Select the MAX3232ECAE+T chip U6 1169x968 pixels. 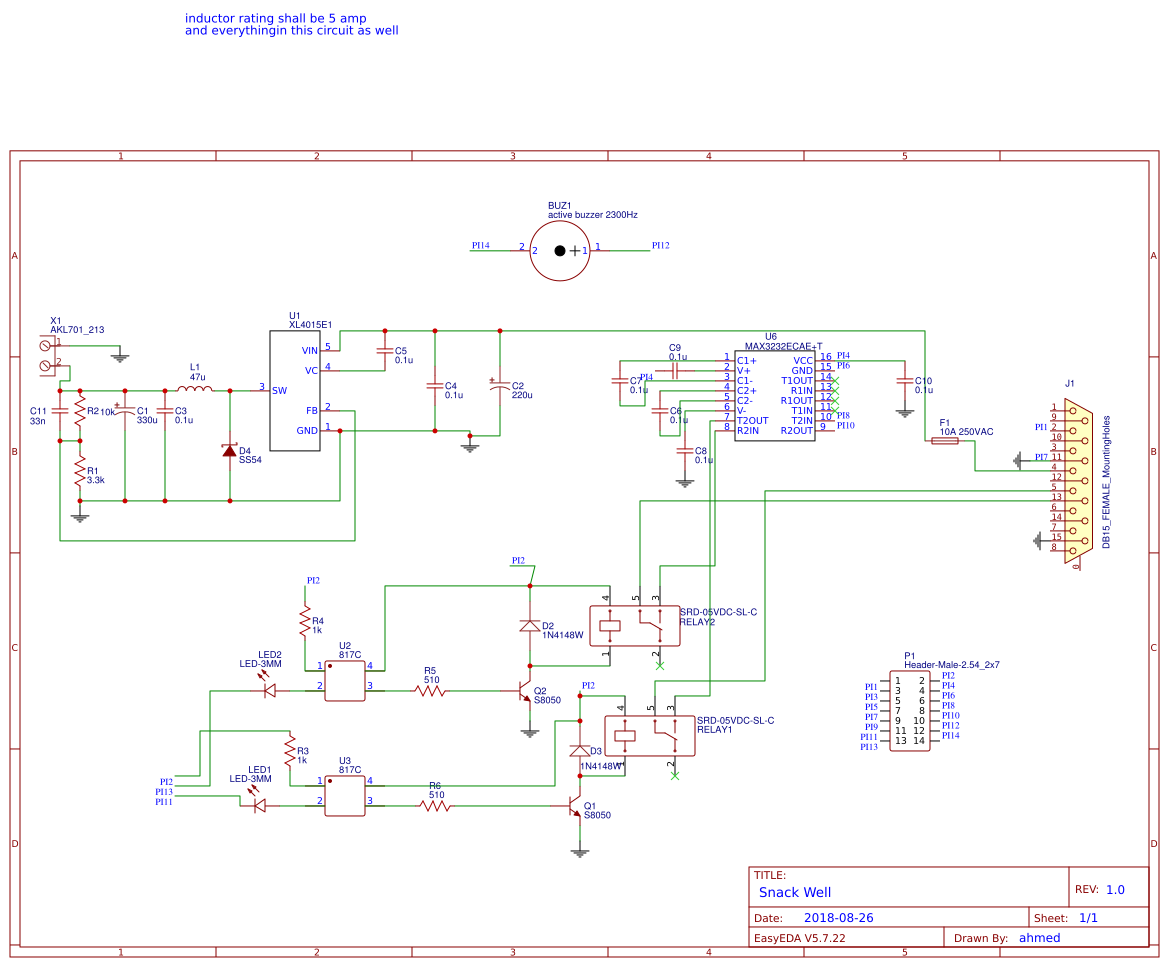775,394
